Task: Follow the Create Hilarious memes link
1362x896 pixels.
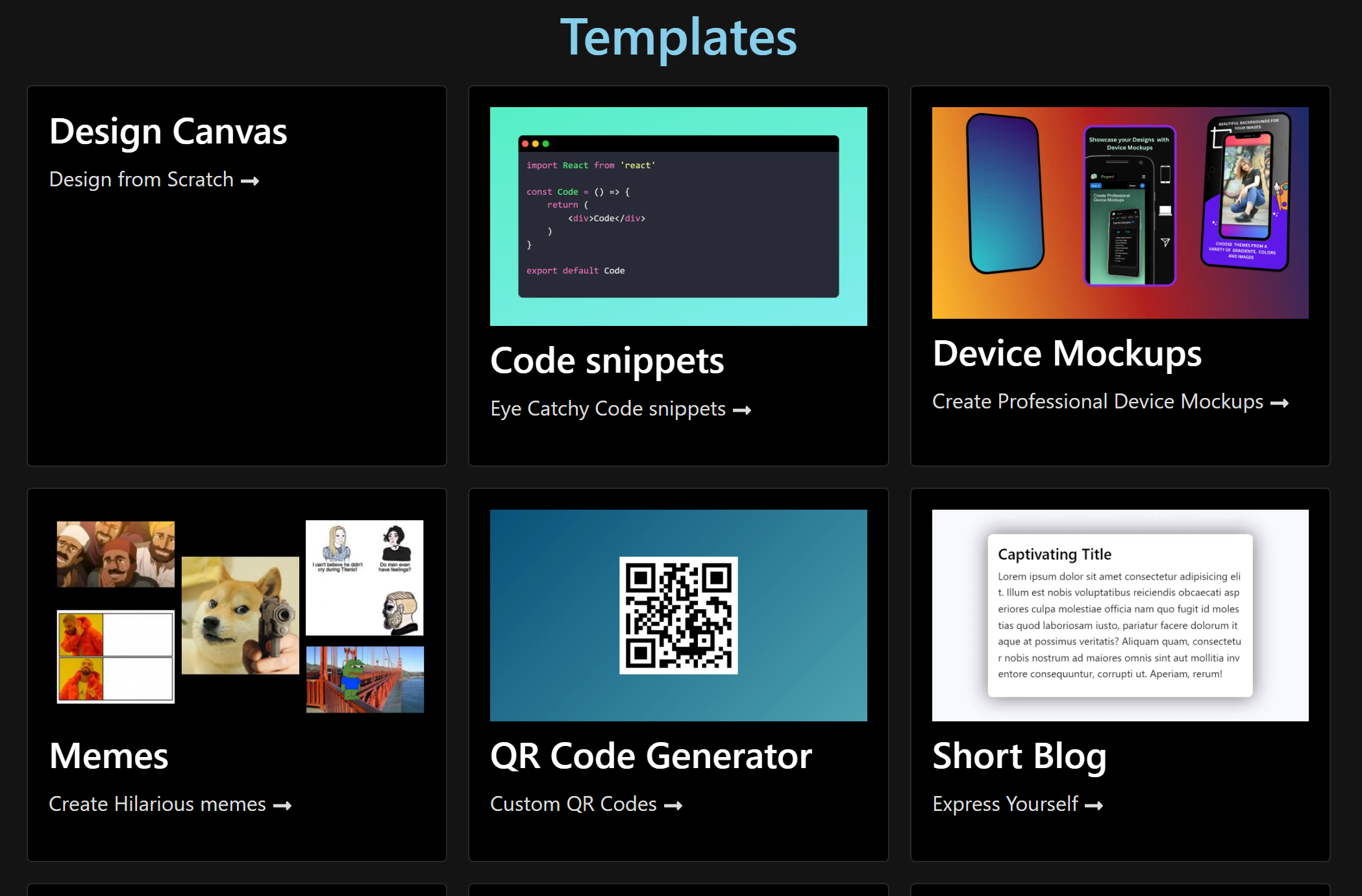Action: pos(170,804)
